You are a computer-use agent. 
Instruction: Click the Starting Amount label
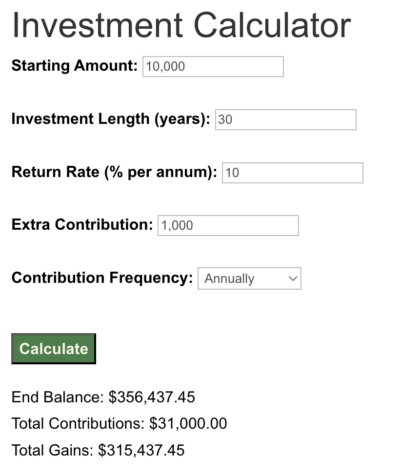[x=74, y=65]
